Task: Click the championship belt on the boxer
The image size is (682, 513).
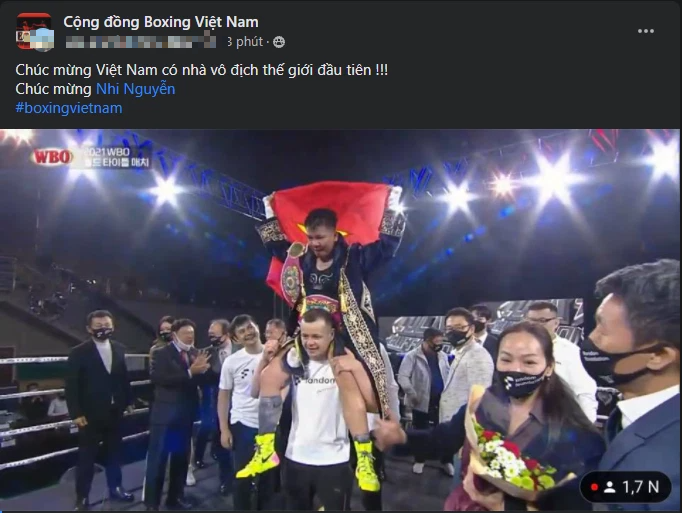Action: (x=292, y=274)
